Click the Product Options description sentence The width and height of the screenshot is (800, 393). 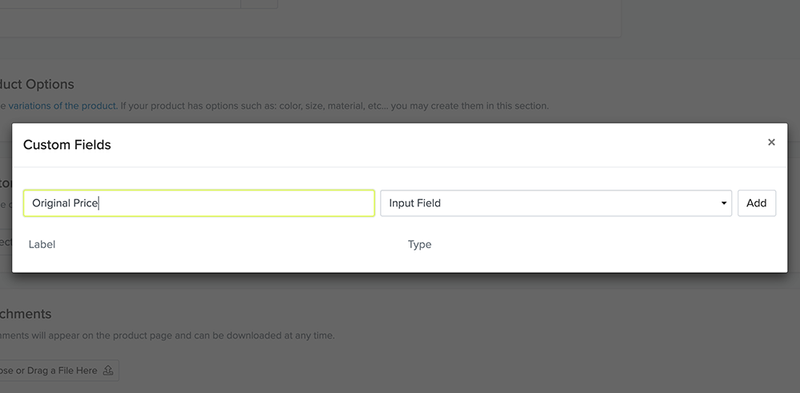(274, 106)
